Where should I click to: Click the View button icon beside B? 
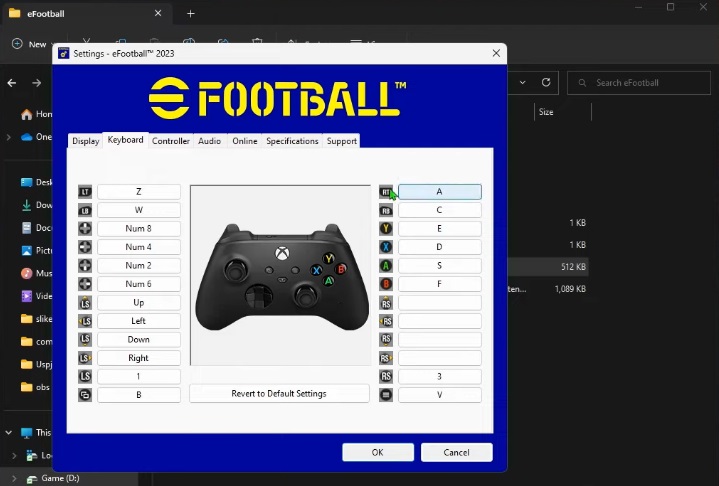(x=85, y=395)
